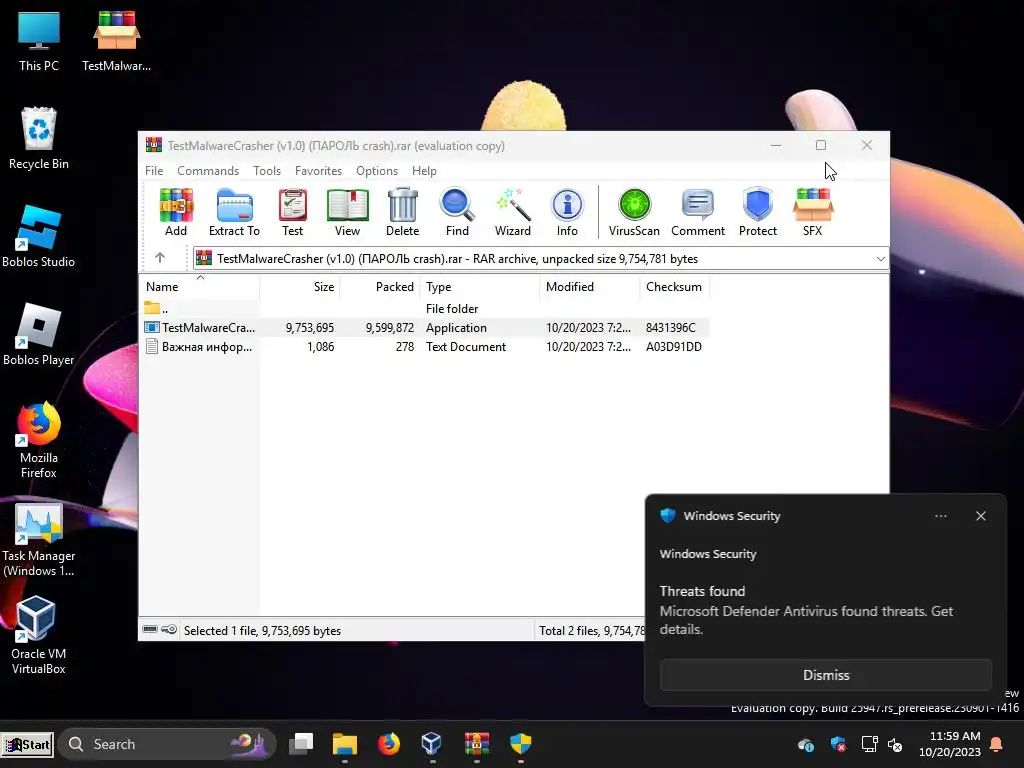Launch the Wizard toolbar icon
1024x768 pixels.
pos(513,212)
